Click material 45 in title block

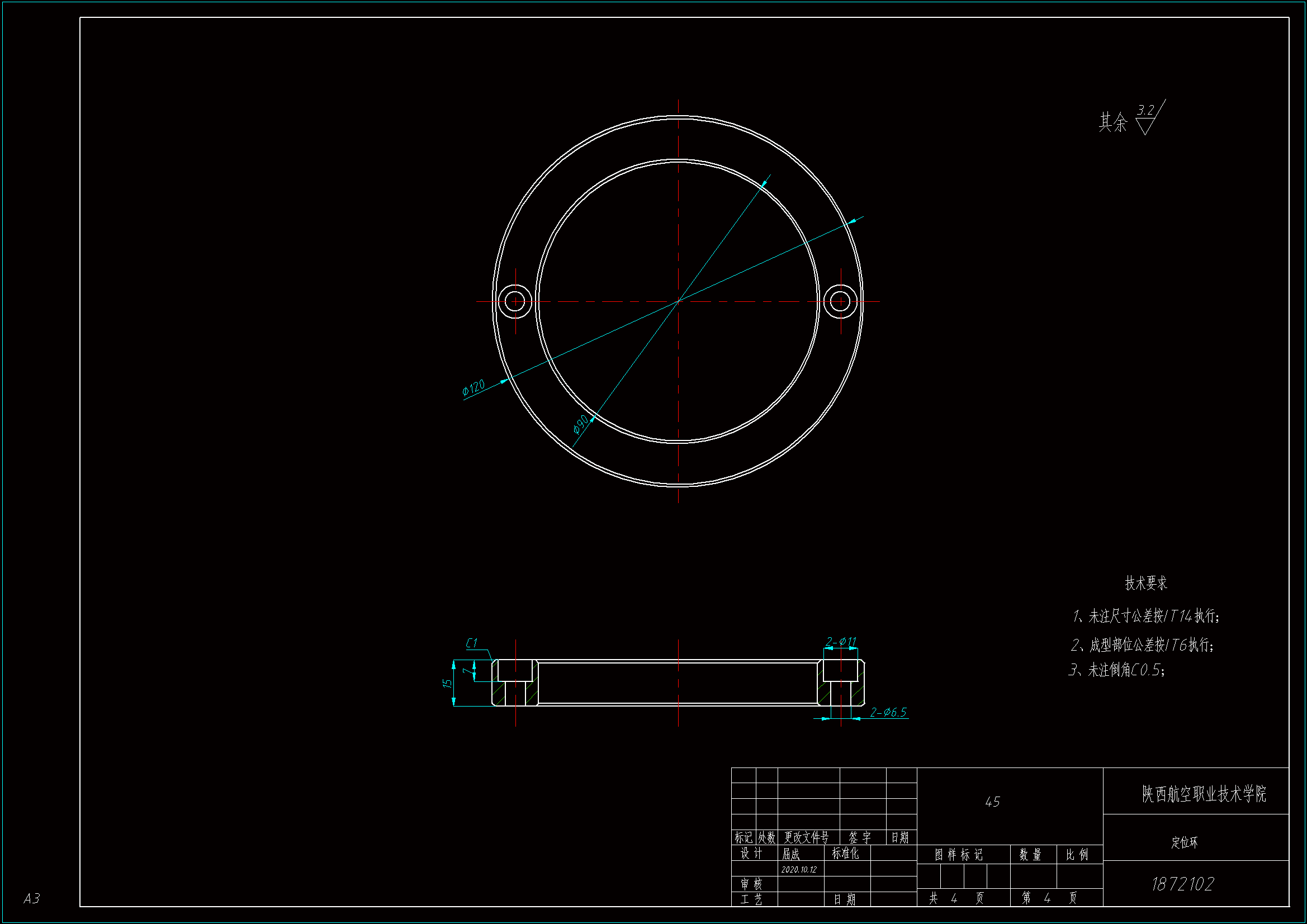992,802
